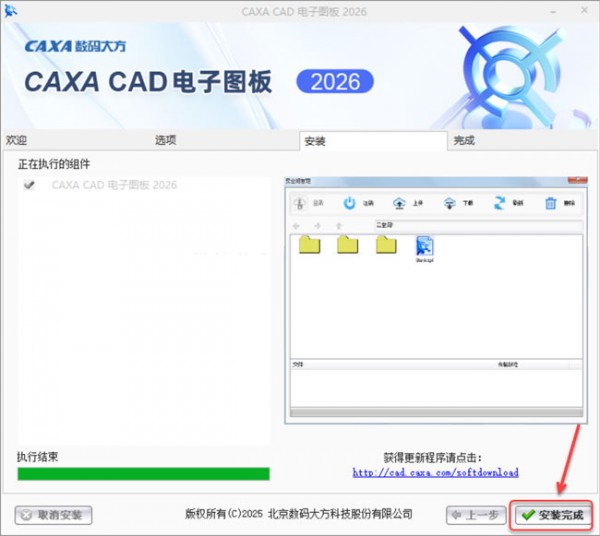Click the 执行结束 status text
Image resolution: width=600 pixels, height=536 pixels.
pyautogui.click(x=38, y=456)
